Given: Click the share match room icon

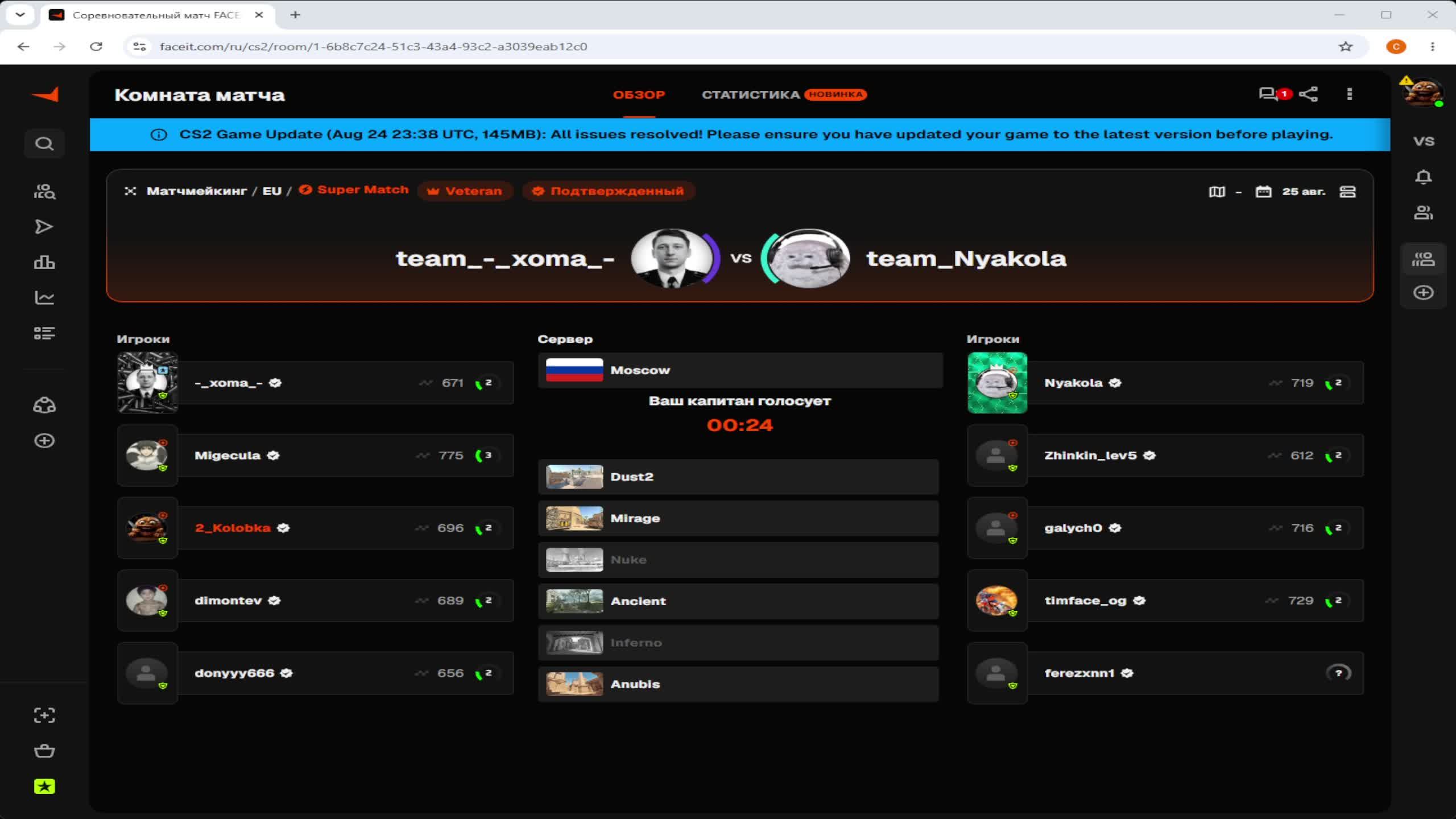Looking at the screenshot, I should [x=1309, y=94].
